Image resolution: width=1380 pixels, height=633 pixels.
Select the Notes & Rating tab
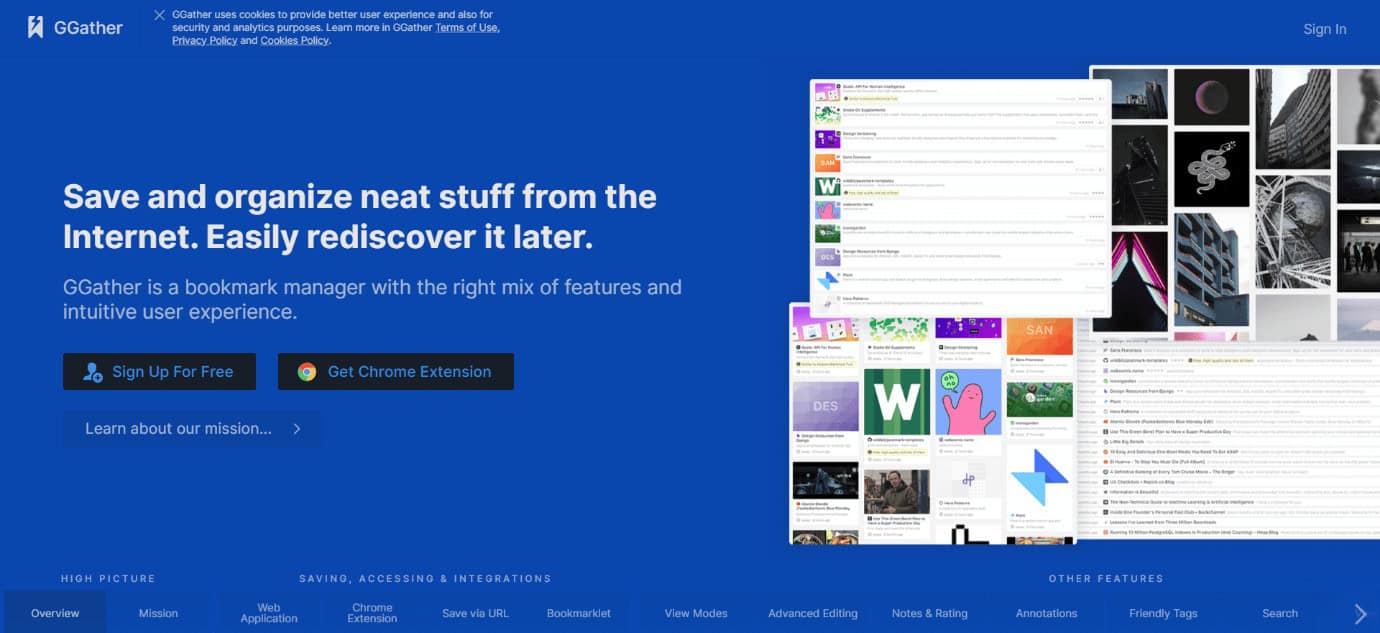pos(929,613)
